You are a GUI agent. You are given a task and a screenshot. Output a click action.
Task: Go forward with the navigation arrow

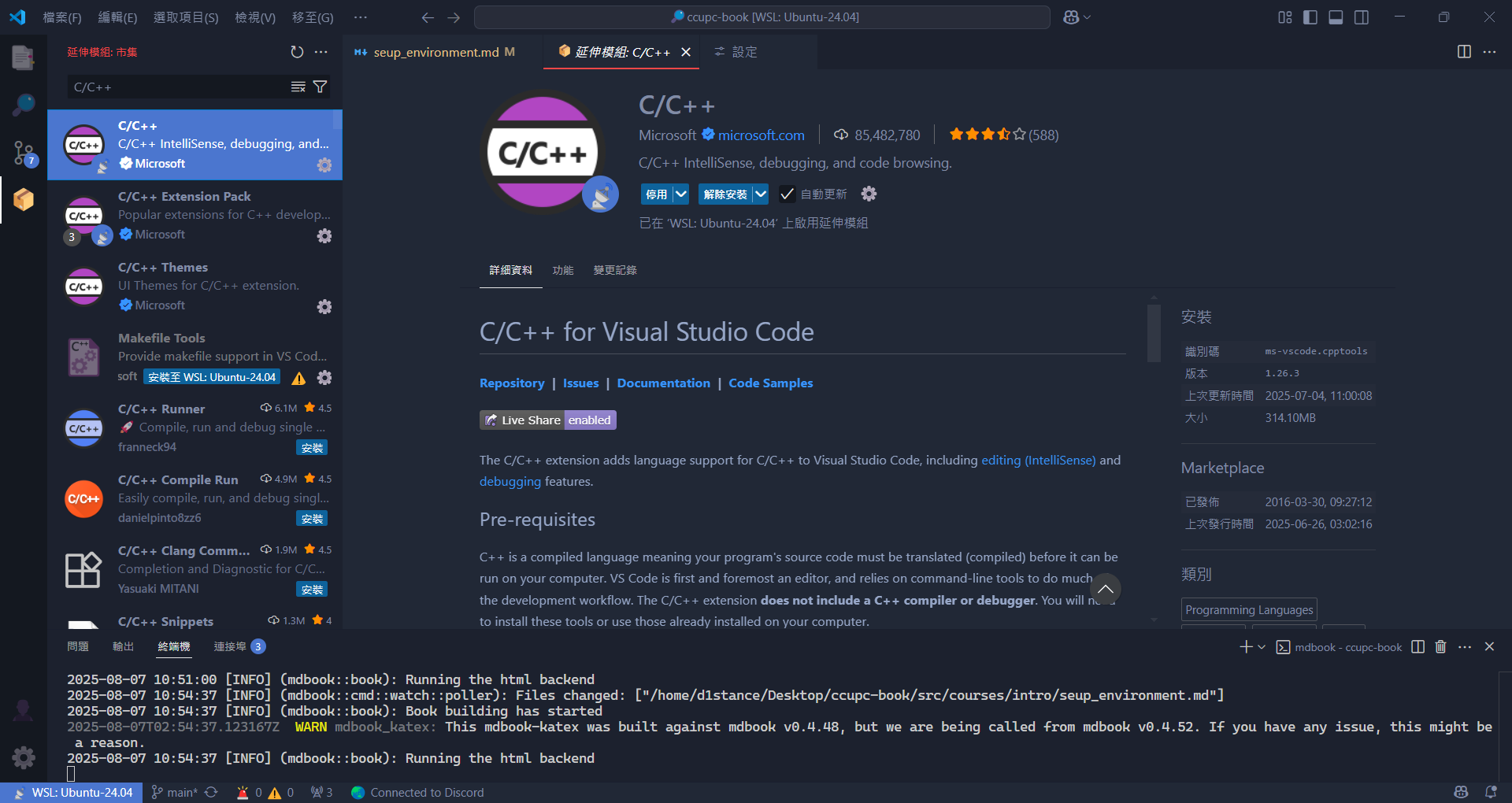[454, 17]
